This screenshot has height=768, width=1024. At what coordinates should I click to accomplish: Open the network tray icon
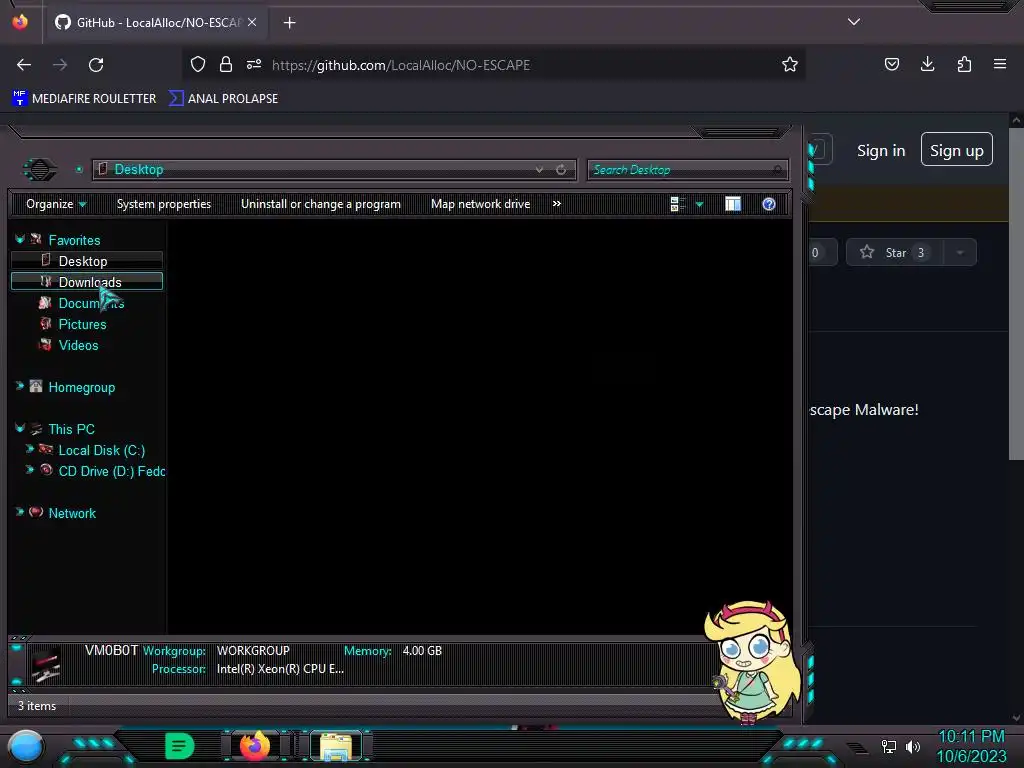(889, 746)
